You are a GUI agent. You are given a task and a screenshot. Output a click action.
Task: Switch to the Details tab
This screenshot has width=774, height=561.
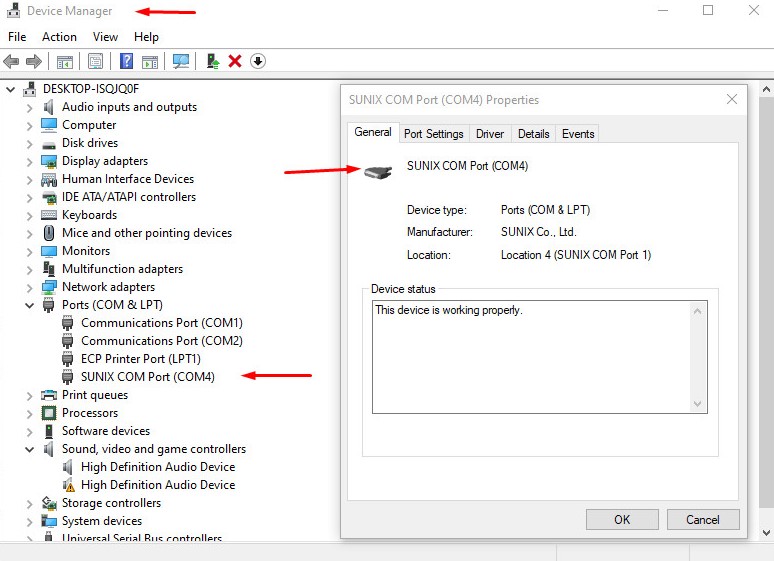pos(534,134)
